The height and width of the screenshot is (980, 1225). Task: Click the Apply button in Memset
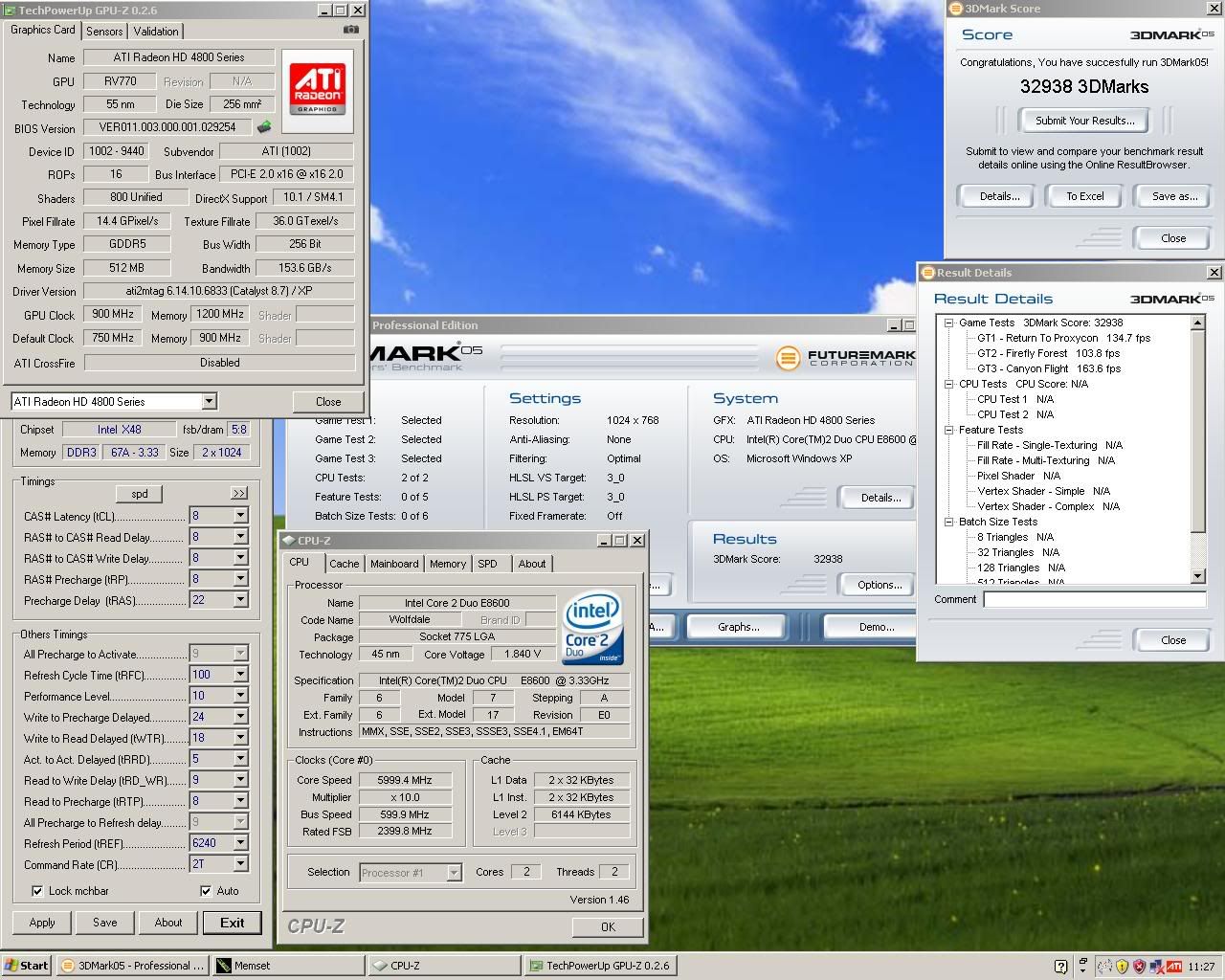point(42,923)
